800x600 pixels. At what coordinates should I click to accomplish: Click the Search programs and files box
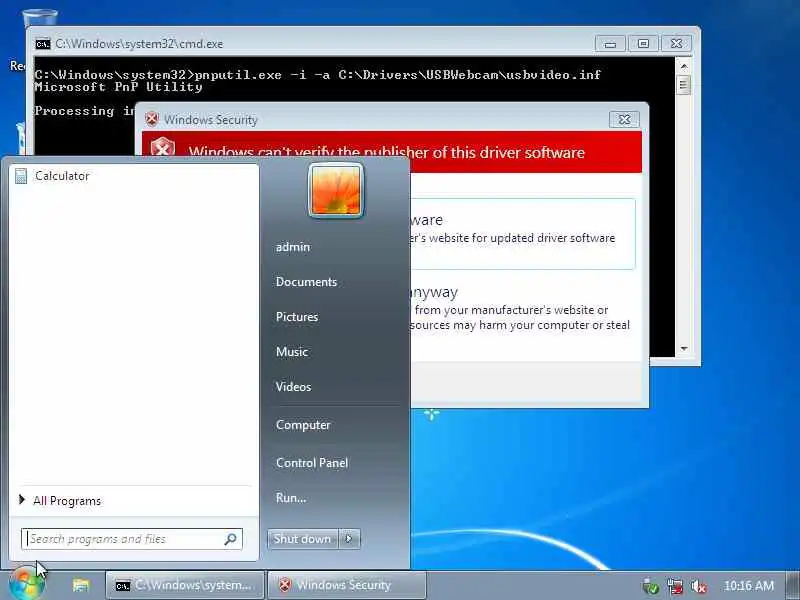[x=132, y=539]
